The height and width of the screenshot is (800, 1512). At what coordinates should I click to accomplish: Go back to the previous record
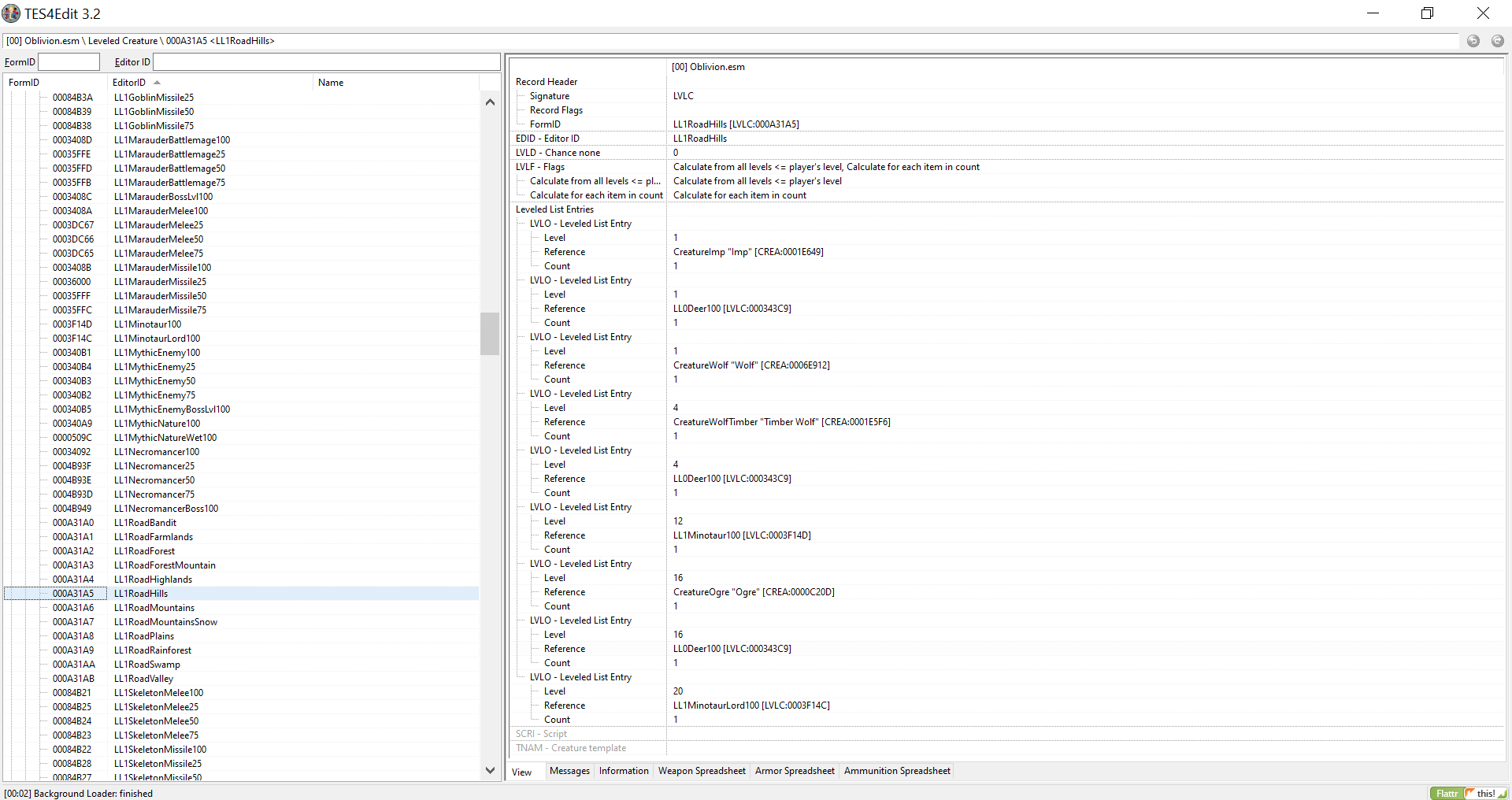click(x=1473, y=41)
